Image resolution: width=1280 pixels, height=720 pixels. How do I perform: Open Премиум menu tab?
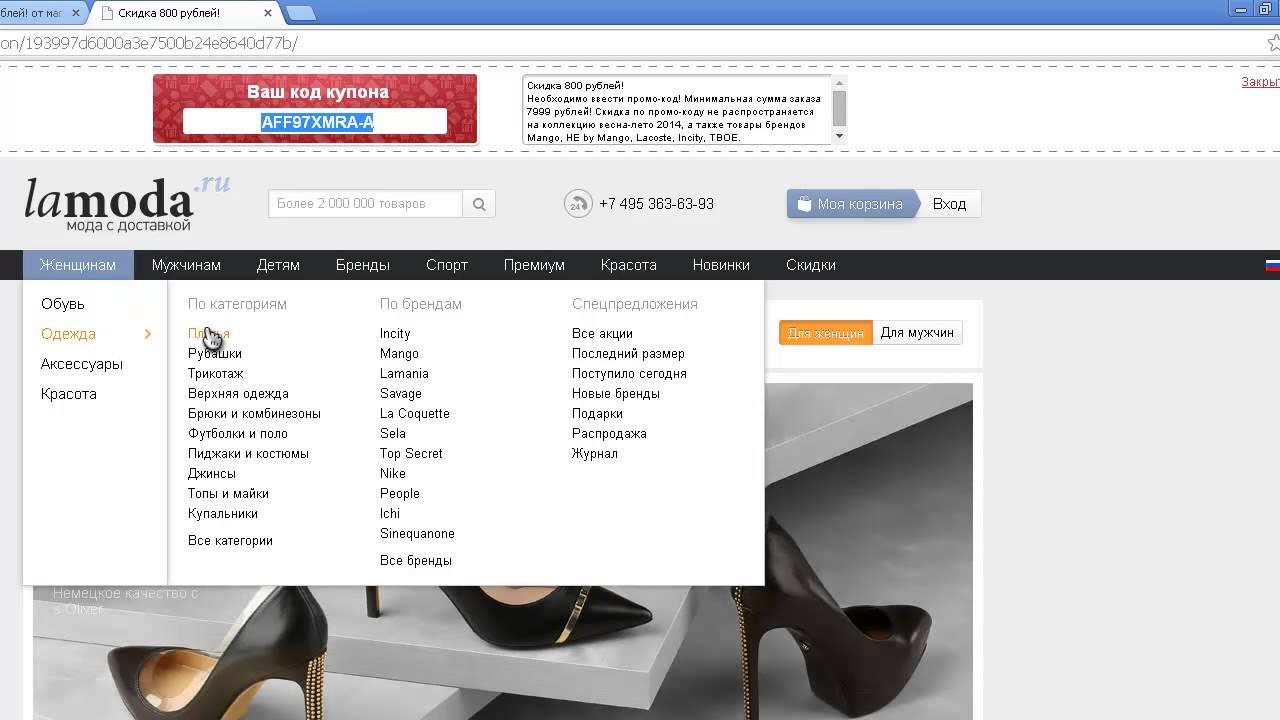coord(534,265)
